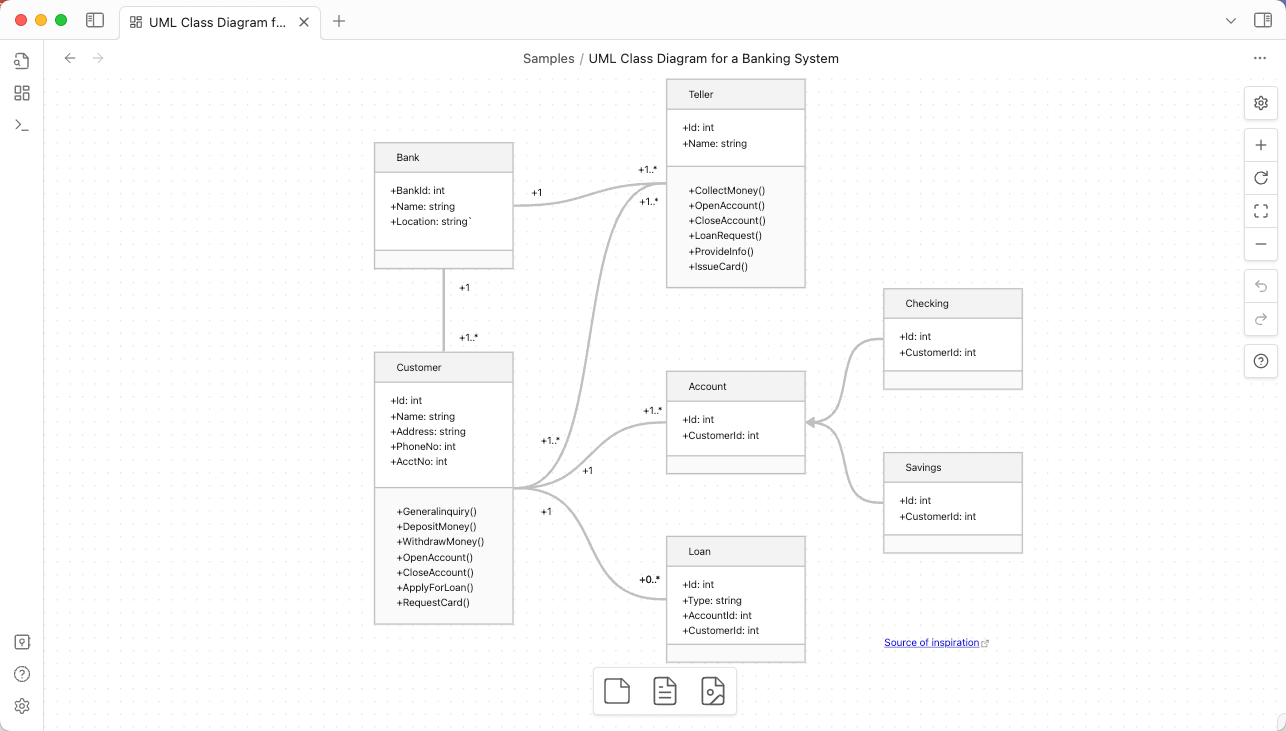
Task: Reset the canvas zoom
Action: click(x=1261, y=178)
